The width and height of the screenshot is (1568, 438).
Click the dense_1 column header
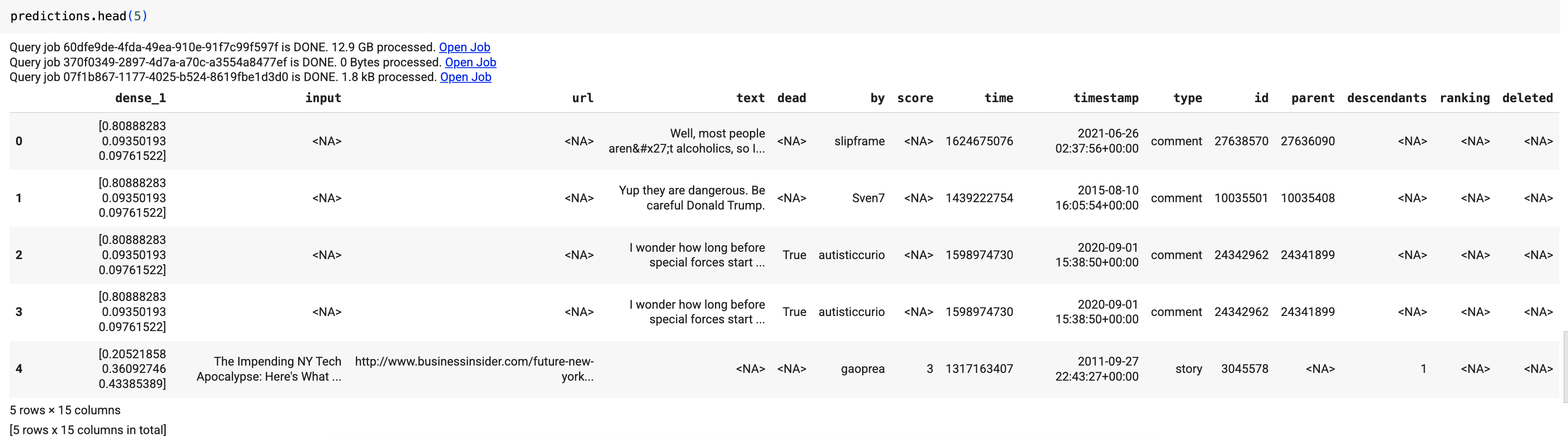pyautogui.click(x=140, y=98)
